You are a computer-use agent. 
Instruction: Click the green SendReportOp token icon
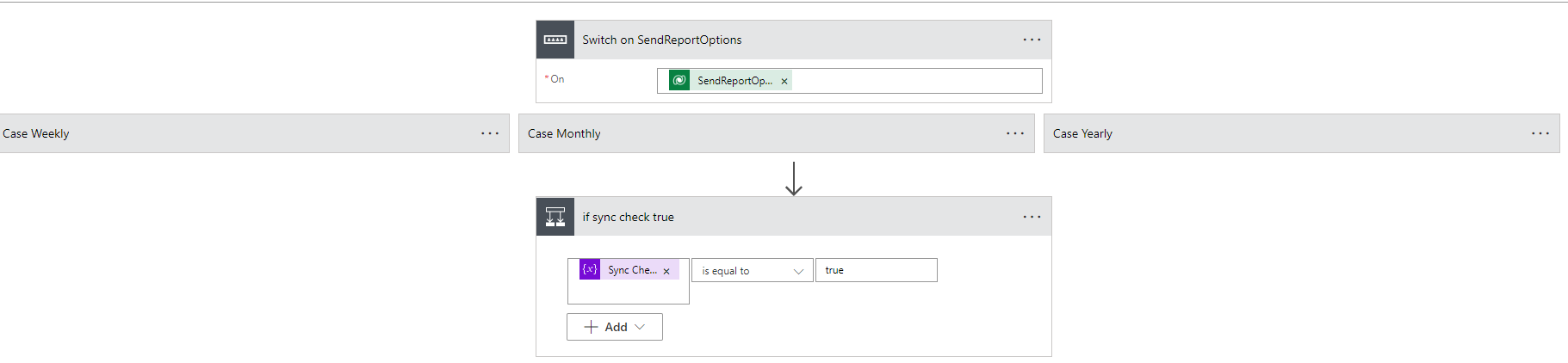[679, 81]
